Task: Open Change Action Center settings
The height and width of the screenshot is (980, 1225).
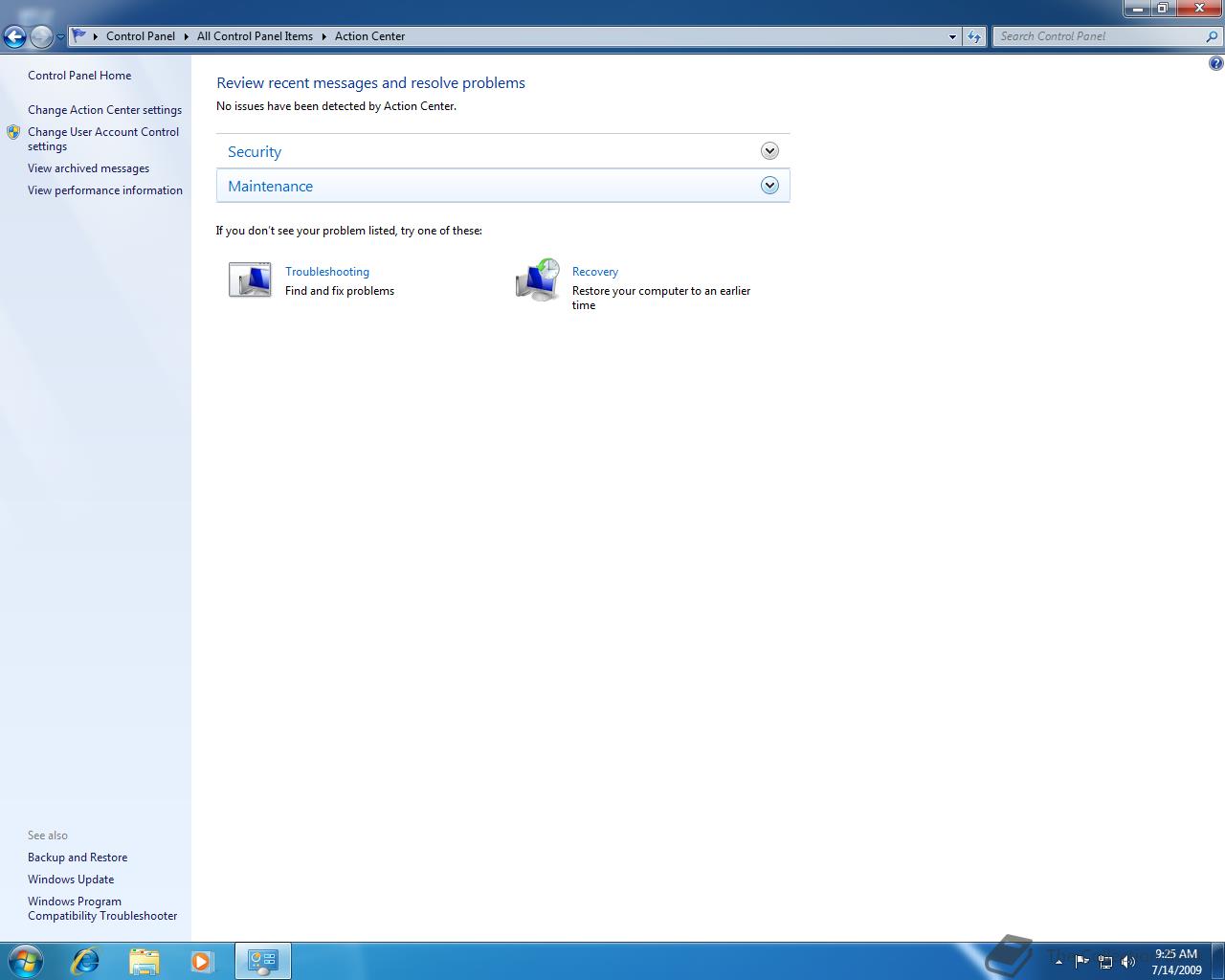Action: click(x=104, y=110)
